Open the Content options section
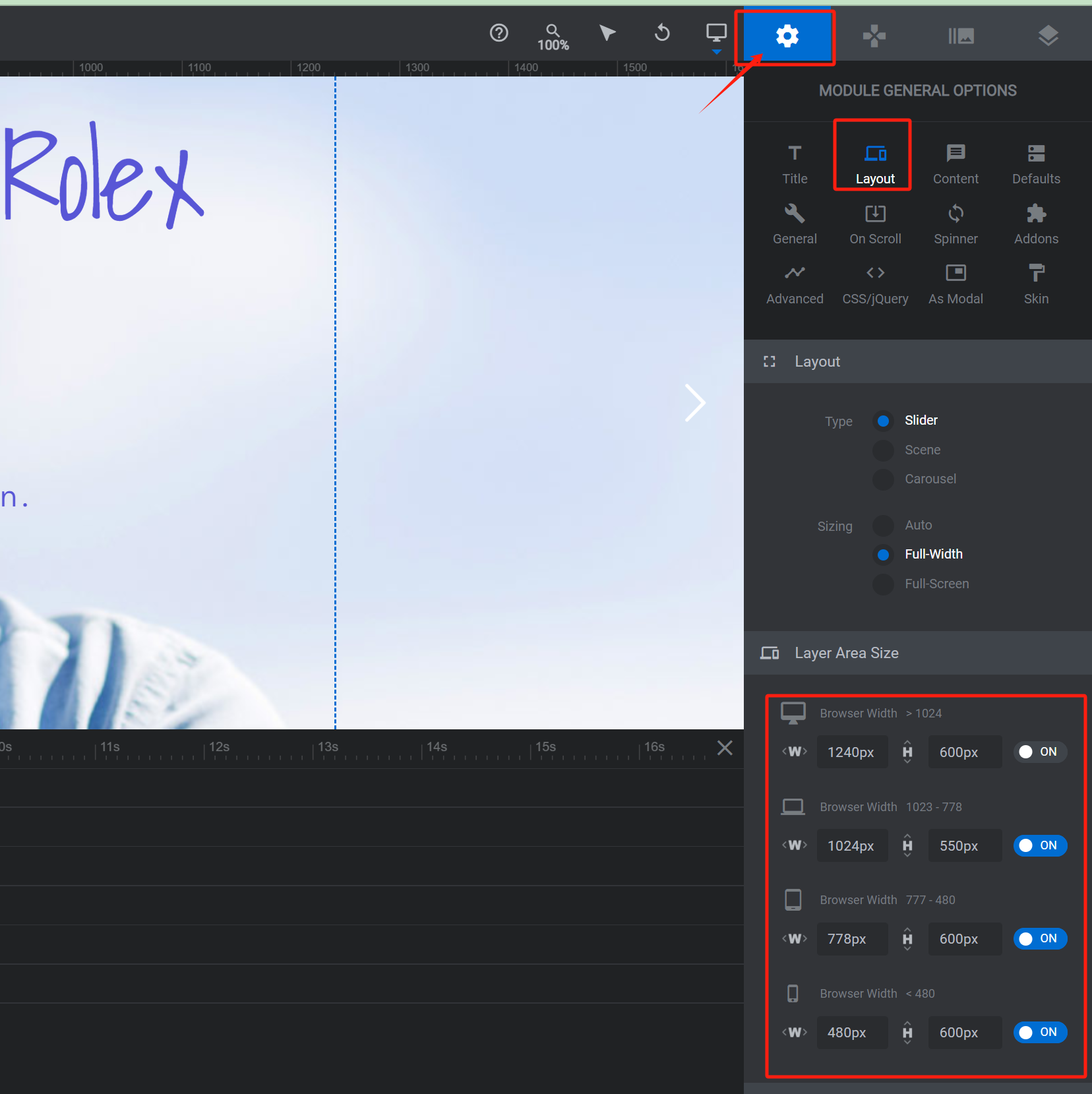The image size is (1092, 1094). coord(956,164)
